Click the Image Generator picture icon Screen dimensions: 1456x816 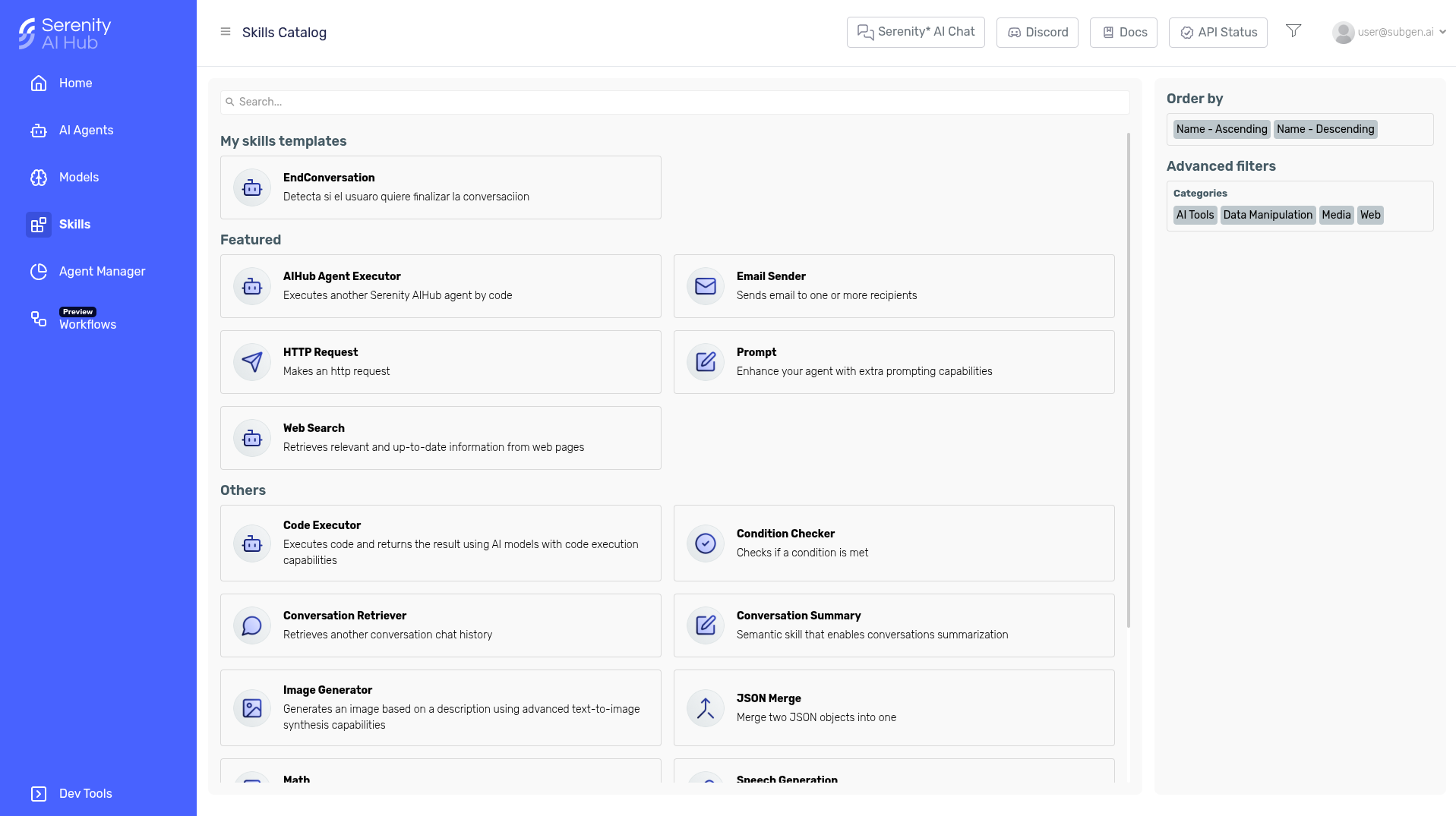pos(251,708)
